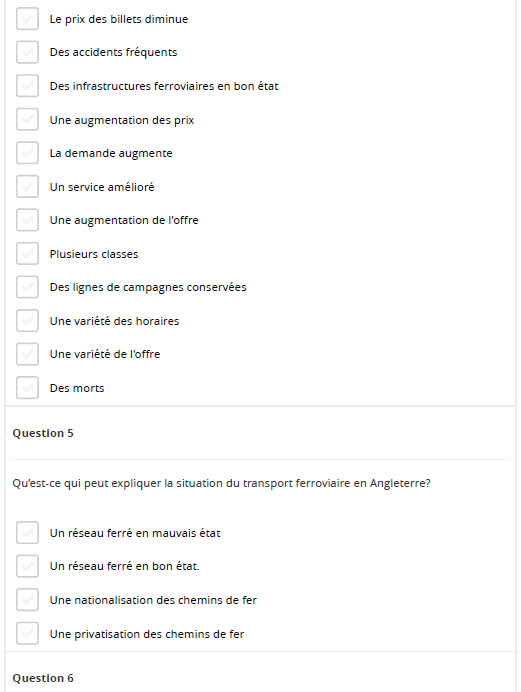This screenshot has width=521, height=692.
Task: Click the 'Question 6' heading
Action: 43,678
